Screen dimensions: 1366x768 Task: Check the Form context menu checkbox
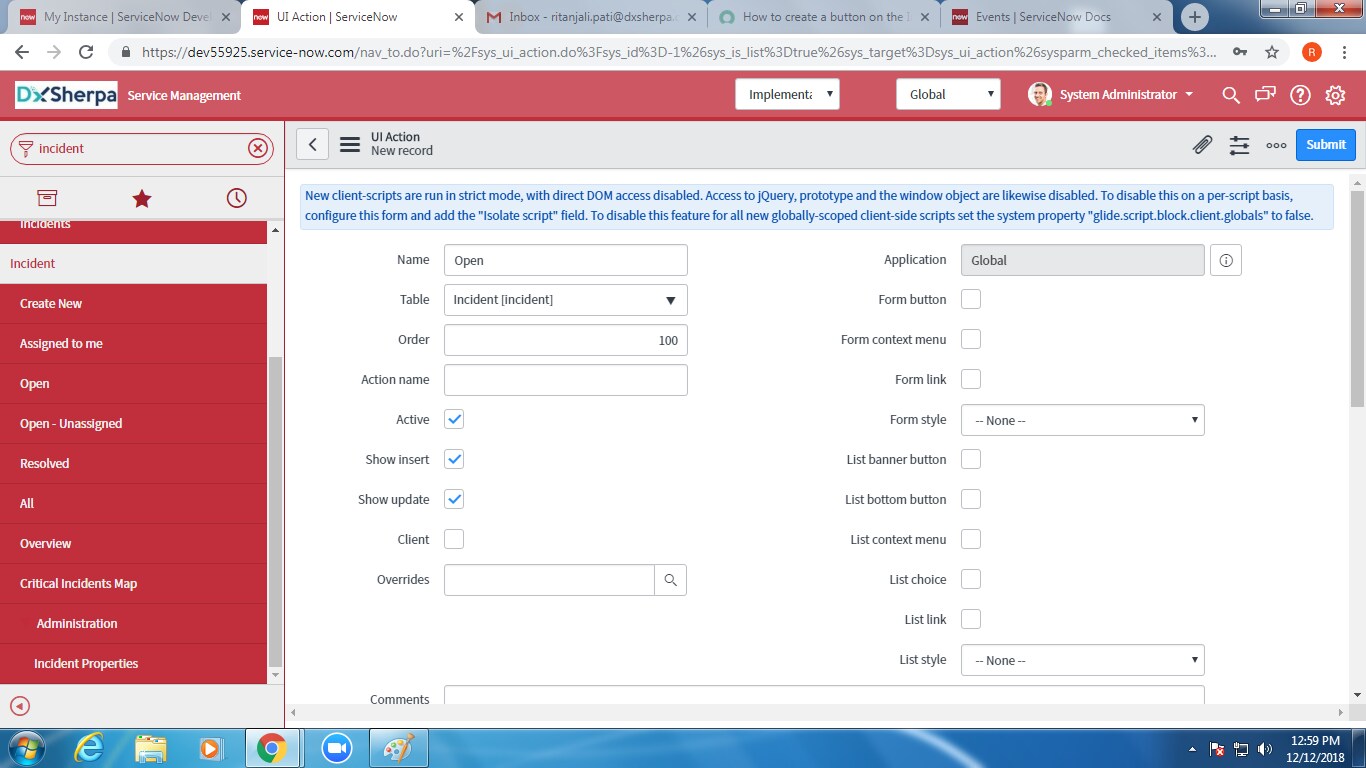971,339
